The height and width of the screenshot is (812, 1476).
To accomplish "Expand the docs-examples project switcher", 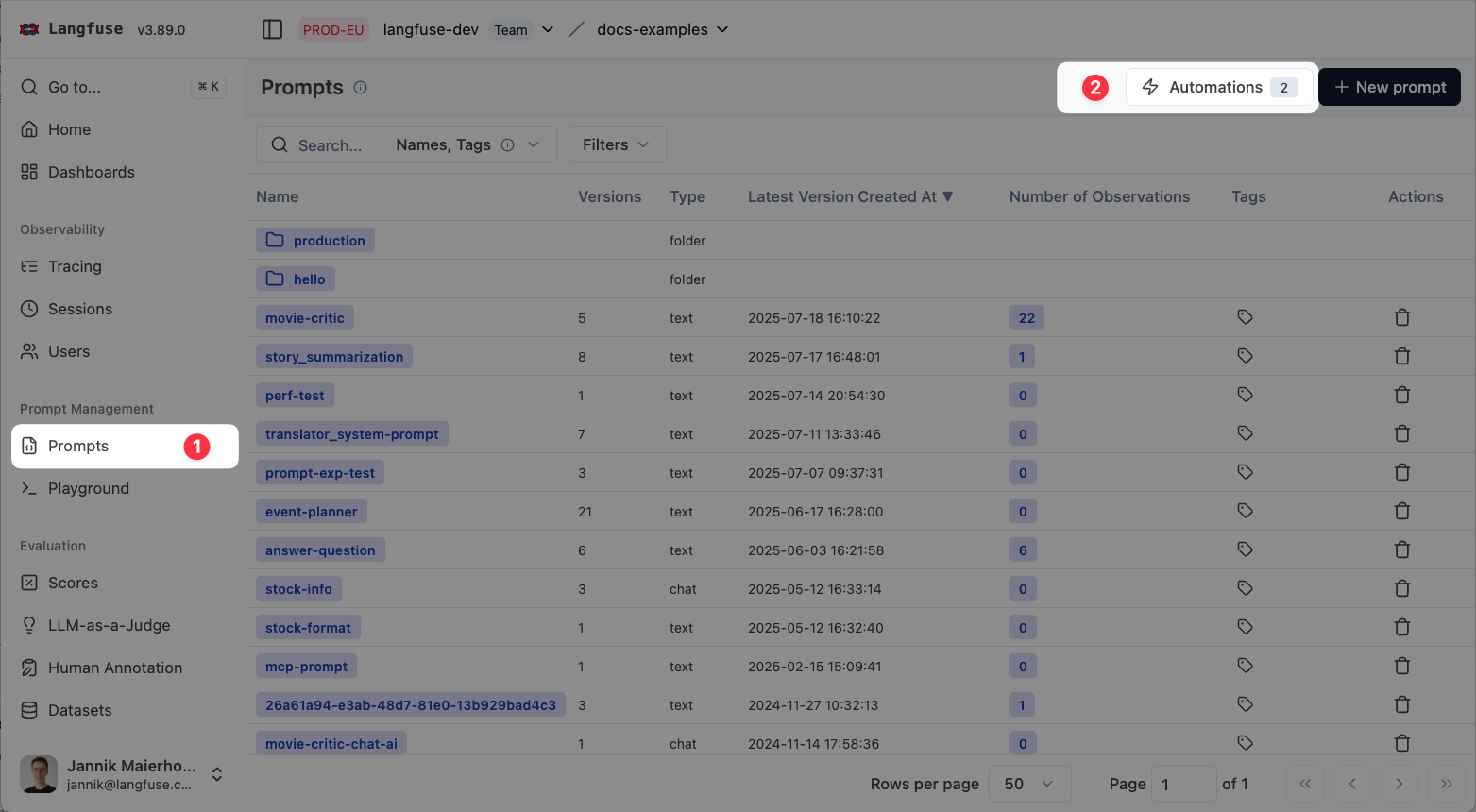I will (663, 29).
